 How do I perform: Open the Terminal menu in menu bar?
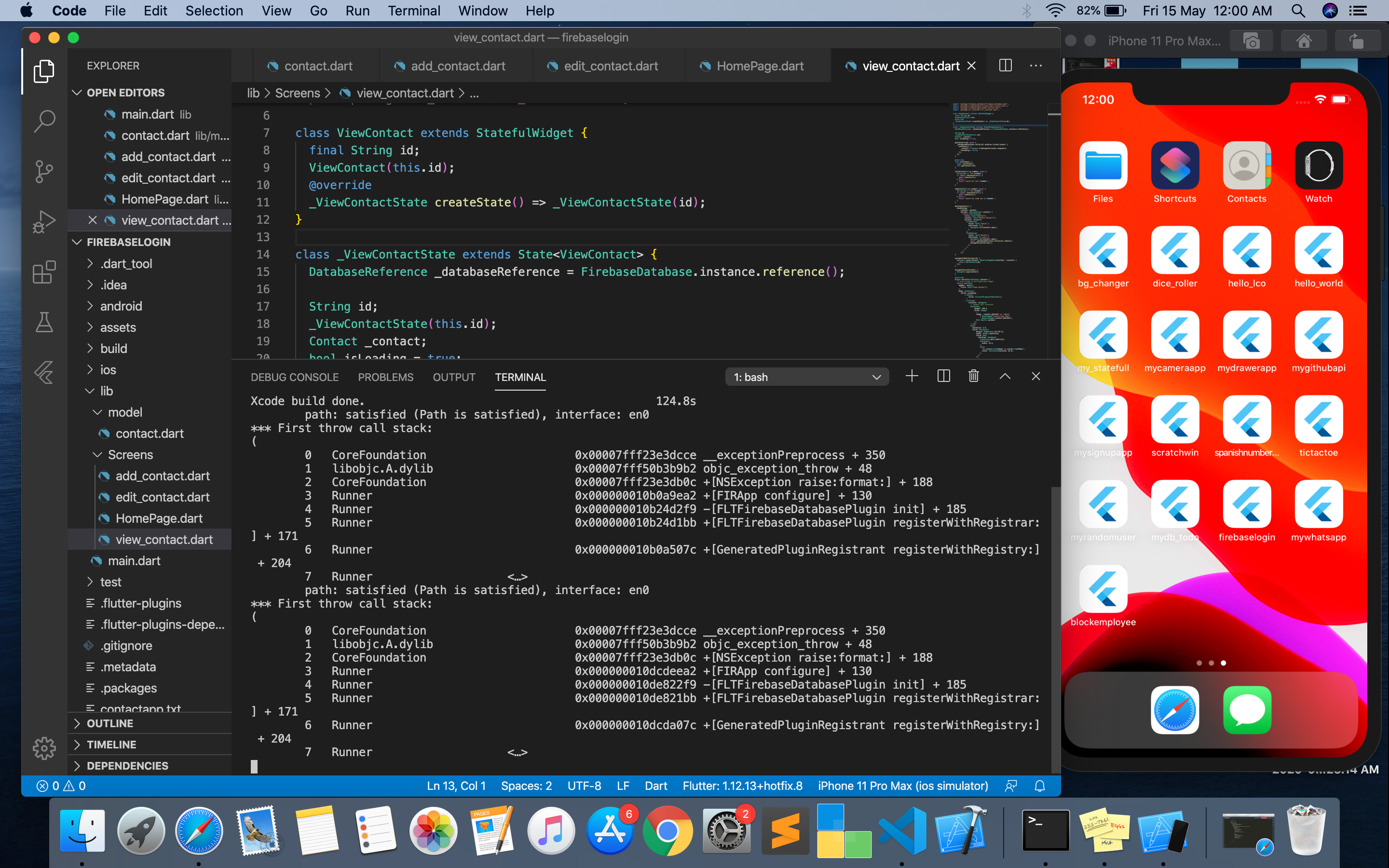pyautogui.click(x=414, y=10)
